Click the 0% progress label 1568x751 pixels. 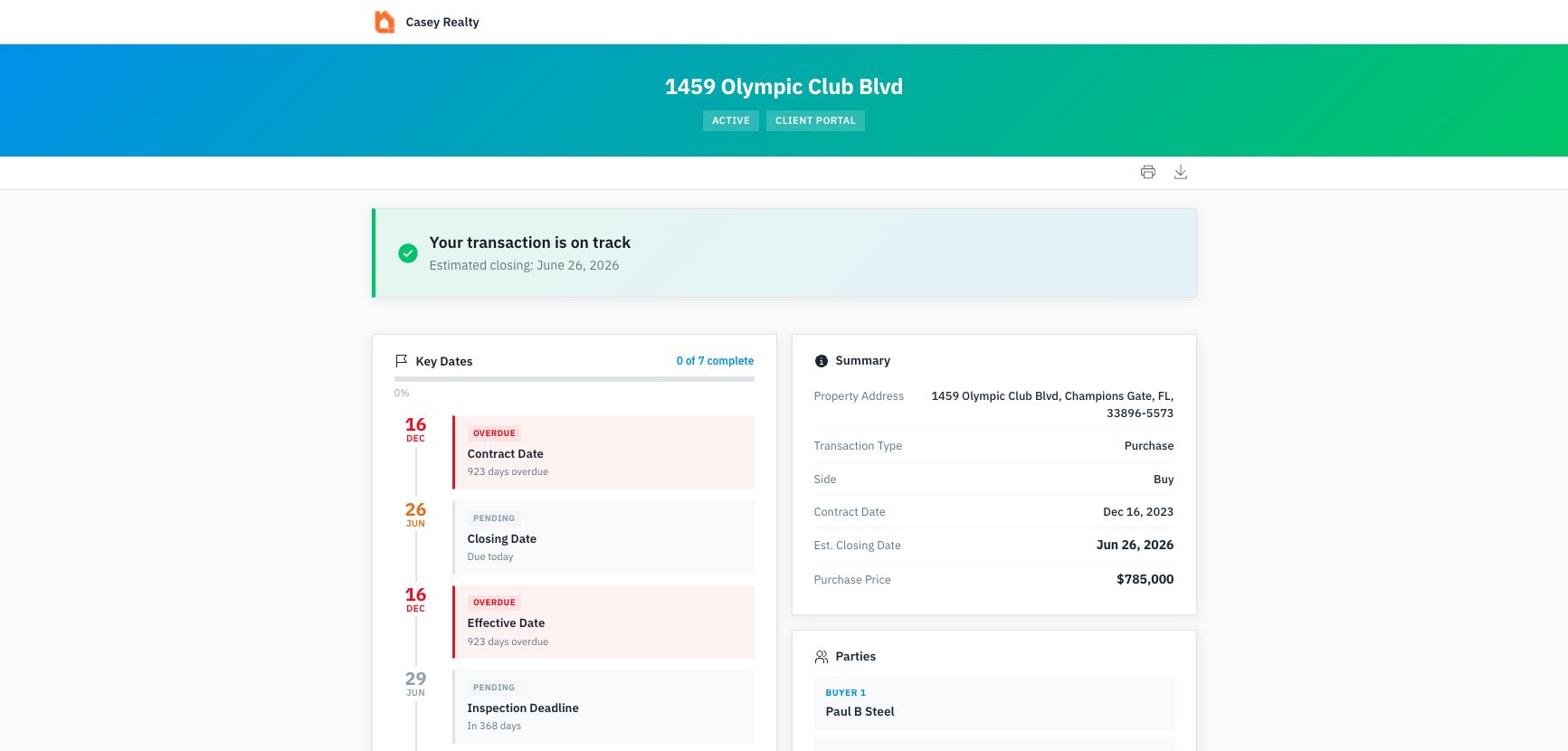[402, 393]
